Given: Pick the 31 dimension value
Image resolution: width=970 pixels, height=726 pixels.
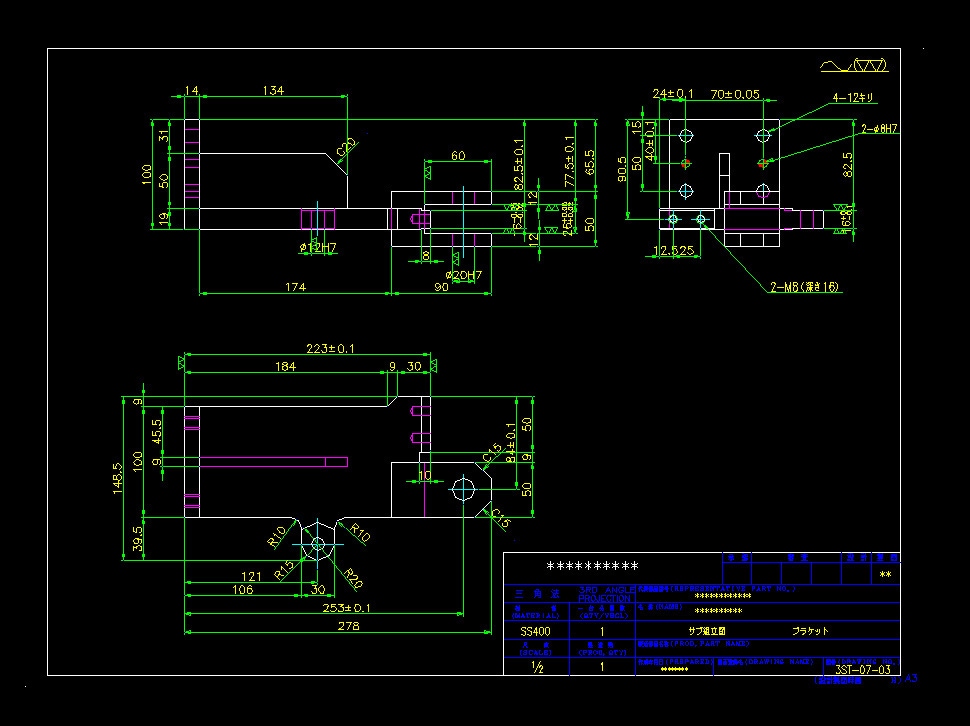Looking at the screenshot, I should (x=164, y=135).
